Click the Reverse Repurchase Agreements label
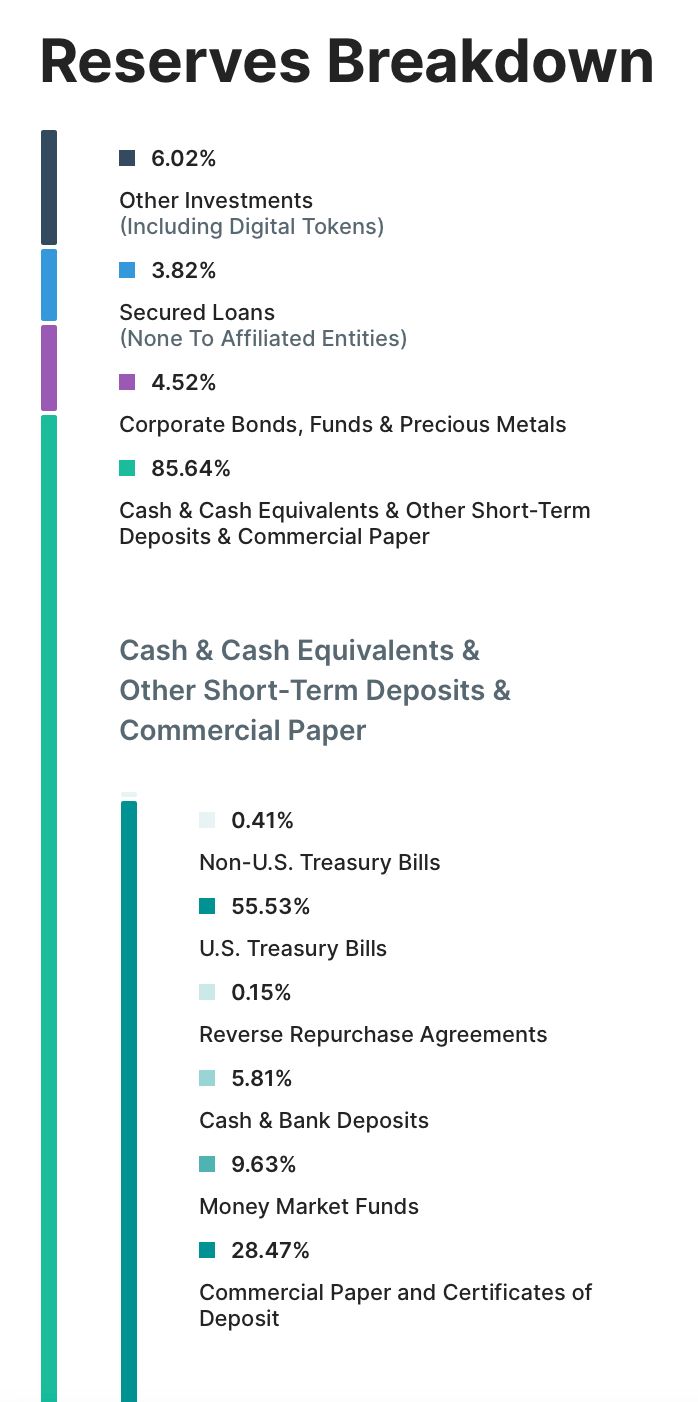 (373, 1034)
